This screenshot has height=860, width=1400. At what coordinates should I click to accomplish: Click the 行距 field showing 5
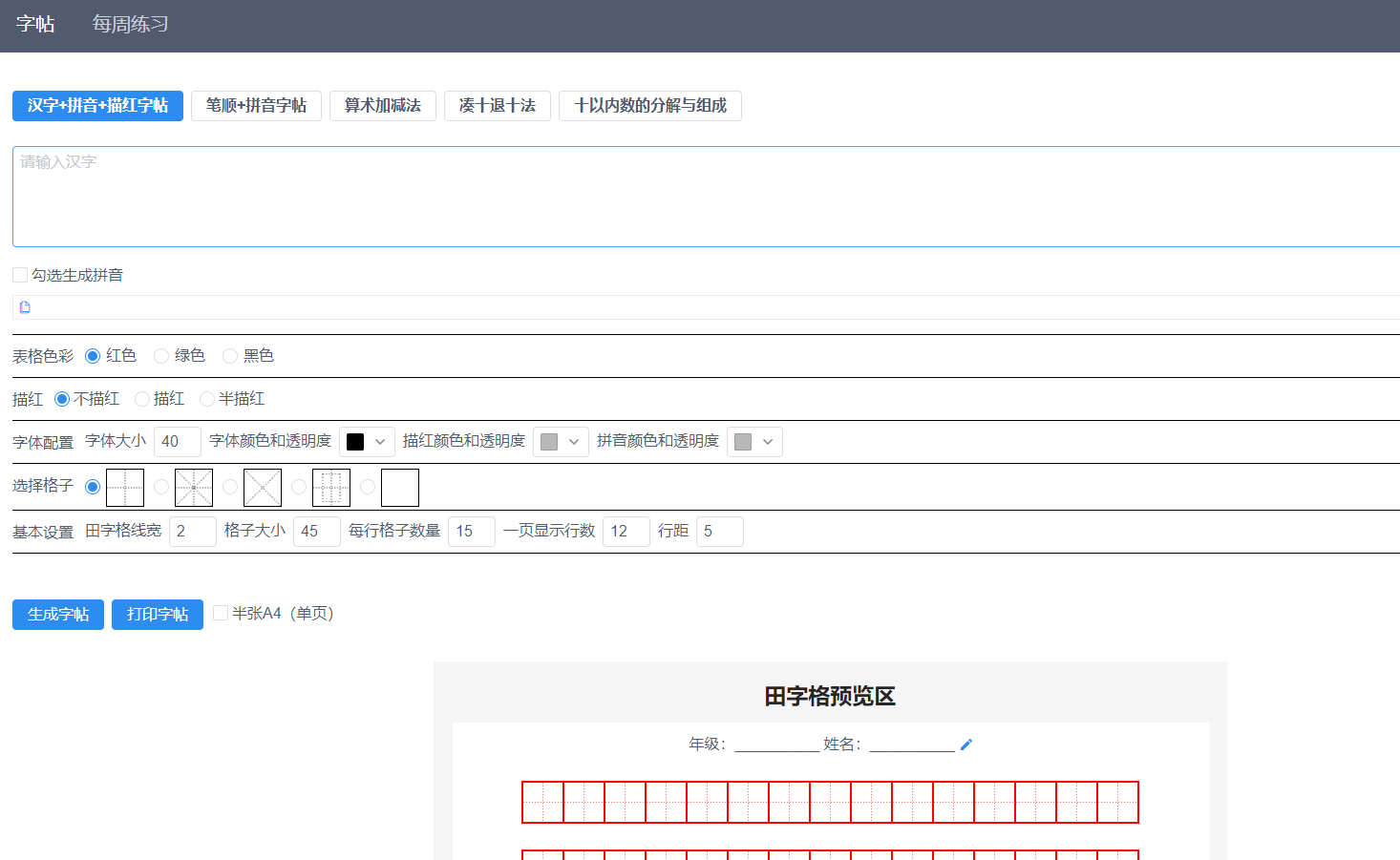click(x=720, y=532)
